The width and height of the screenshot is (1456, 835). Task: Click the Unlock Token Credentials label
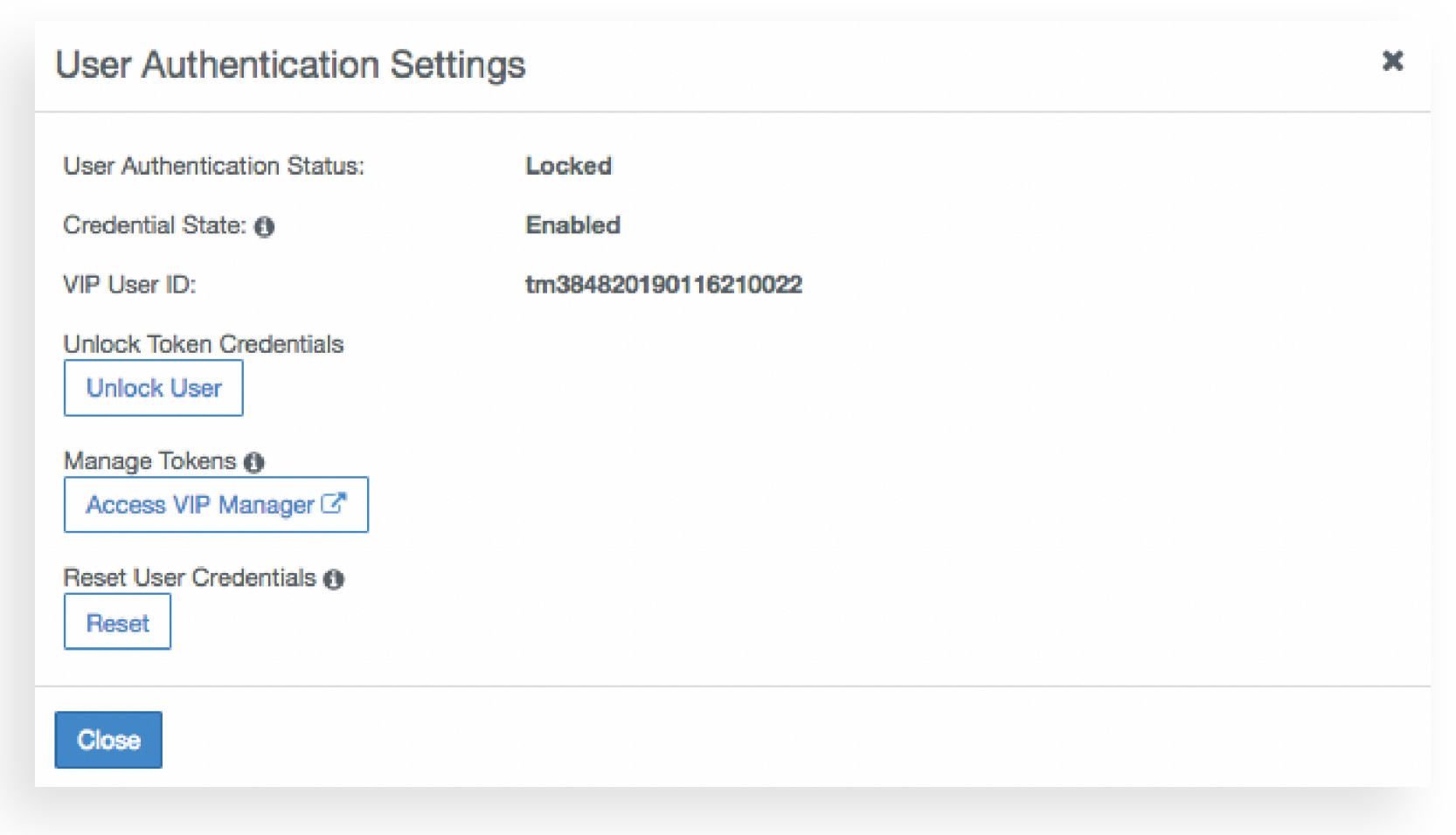(203, 344)
